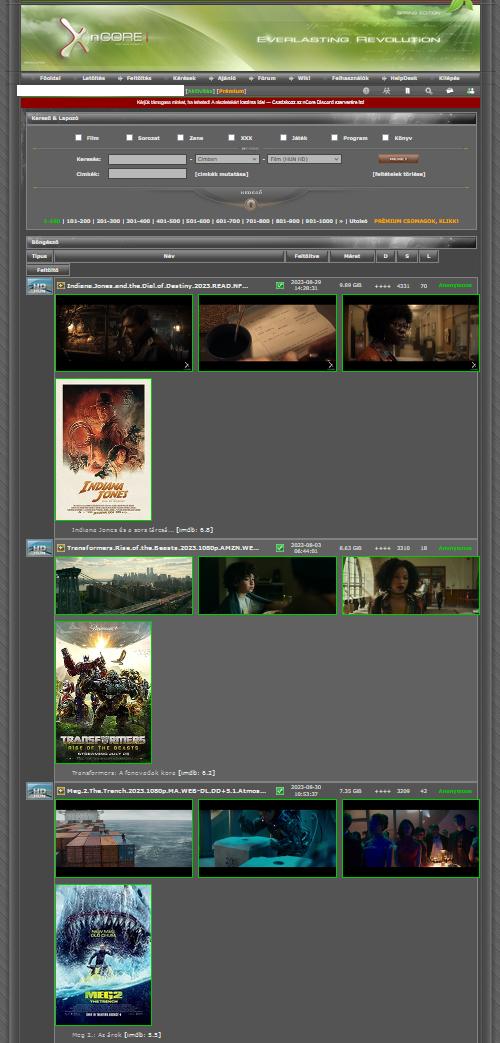Toggle the details expander icon beside Transformers torrent

click(x=61, y=548)
